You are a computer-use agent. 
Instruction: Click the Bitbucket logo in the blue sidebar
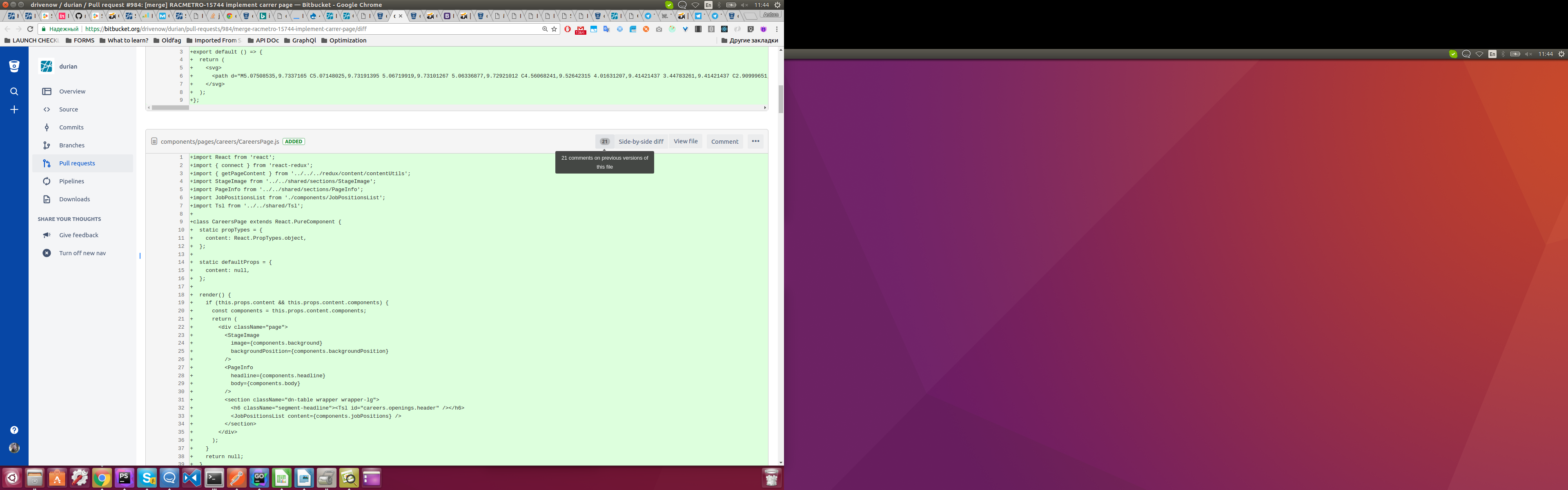tap(14, 66)
